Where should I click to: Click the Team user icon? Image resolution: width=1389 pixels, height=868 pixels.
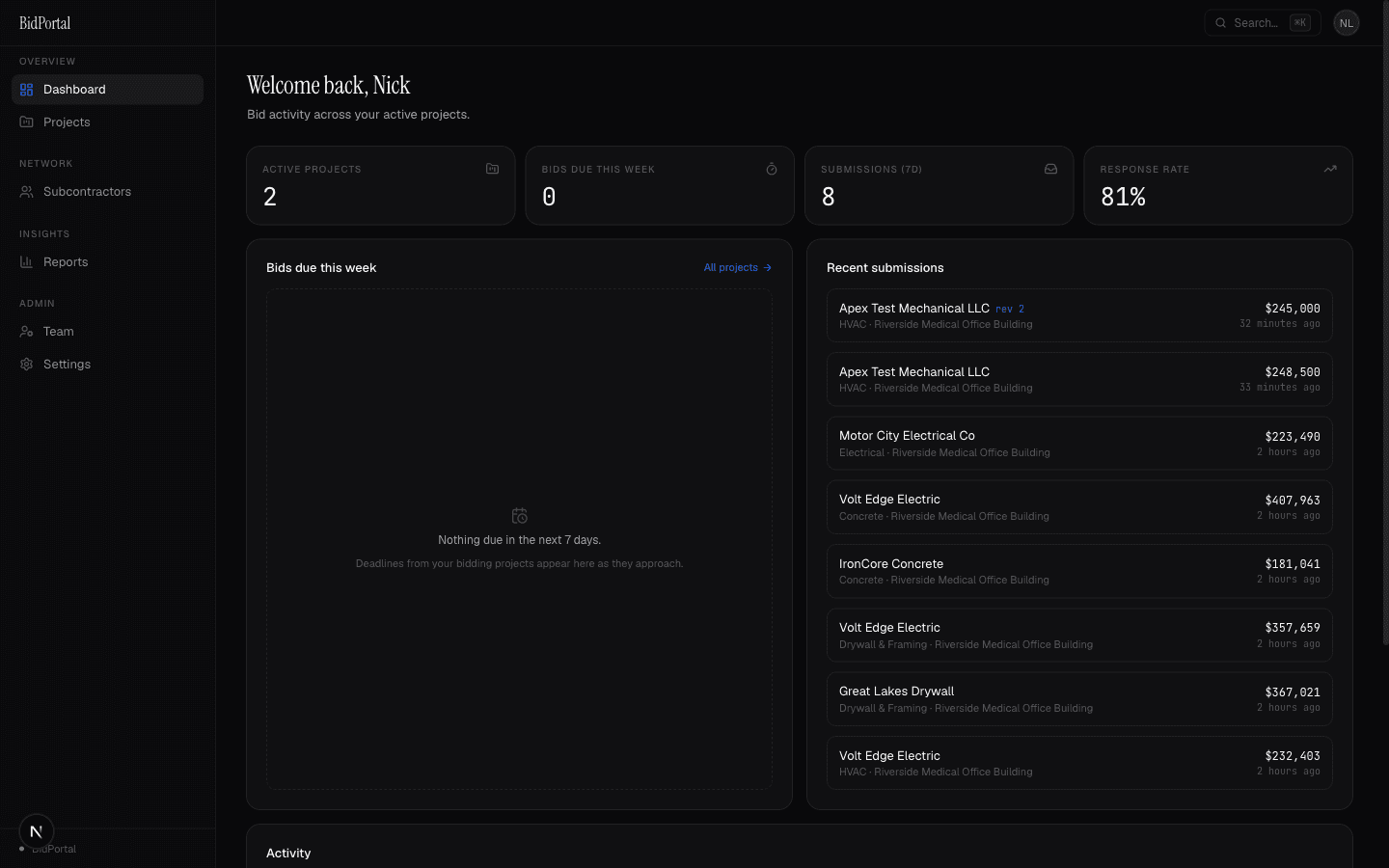(x=27, y=332)
